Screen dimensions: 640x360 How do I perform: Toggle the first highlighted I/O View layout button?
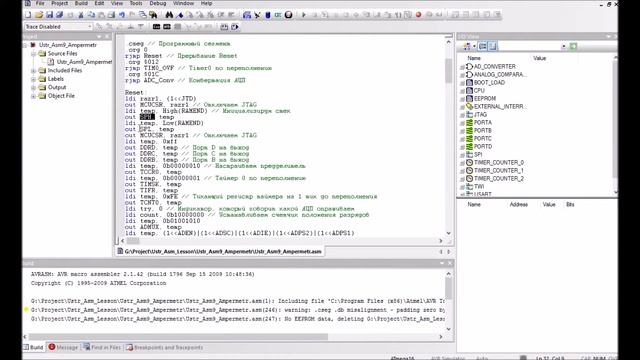click(482, 47)
